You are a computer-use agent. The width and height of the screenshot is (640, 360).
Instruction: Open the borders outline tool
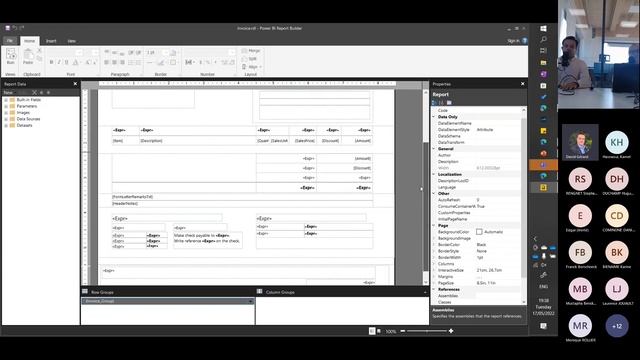(x=173, y=62)
